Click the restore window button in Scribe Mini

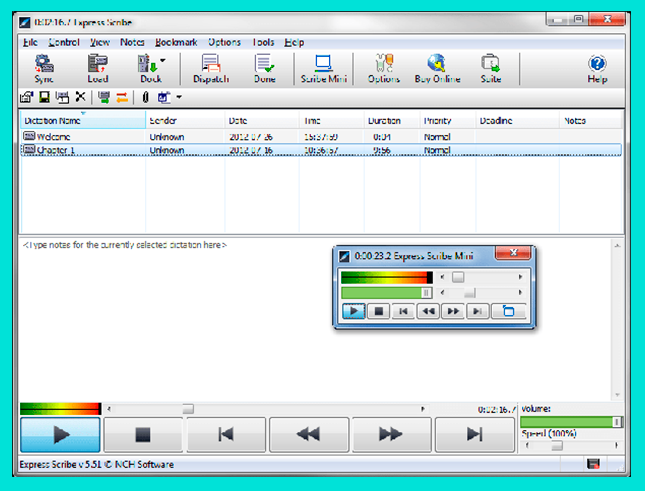coord(509,311)
